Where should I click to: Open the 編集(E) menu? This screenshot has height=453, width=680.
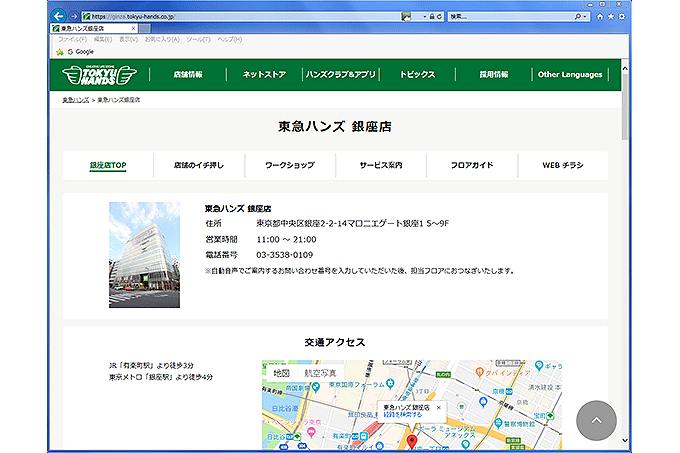pos(103,39)
